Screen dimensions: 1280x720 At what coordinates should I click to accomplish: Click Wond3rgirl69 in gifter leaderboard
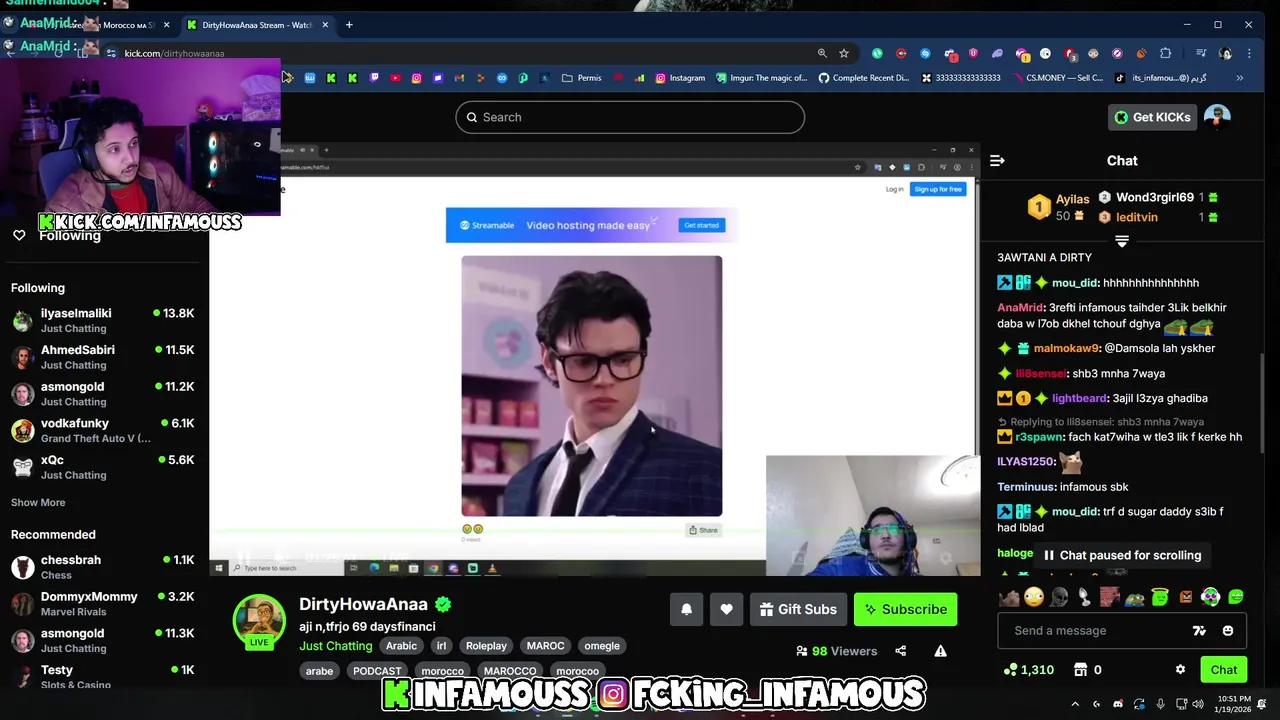click(1155, 198)
